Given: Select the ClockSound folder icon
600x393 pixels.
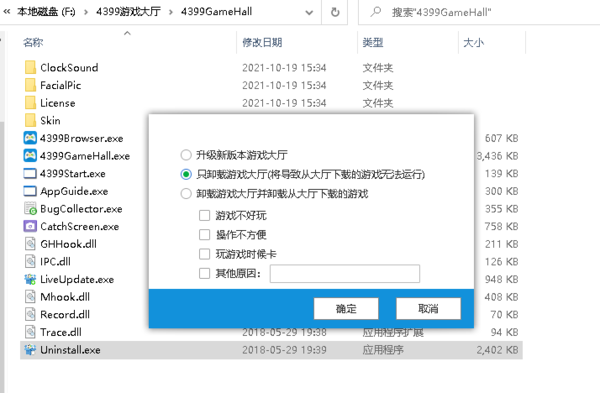Looking at the screenshot, I should (x=30, y=67).
